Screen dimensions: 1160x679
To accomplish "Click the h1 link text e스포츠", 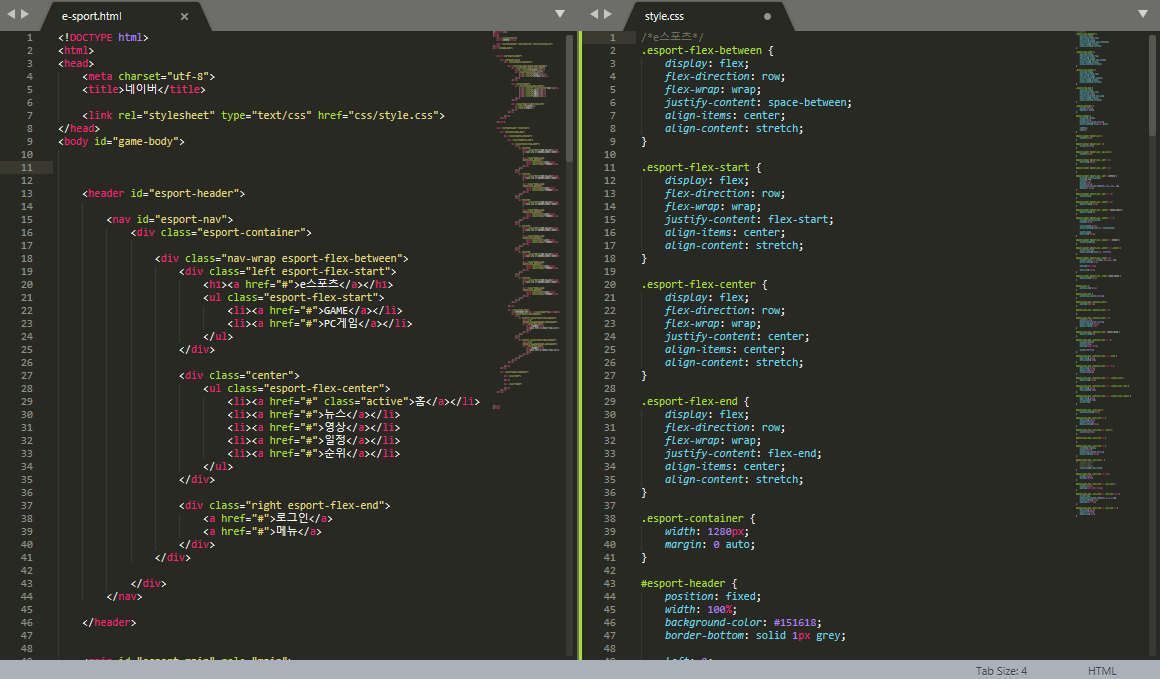I will pyautogui.click(x=319, y=285).
